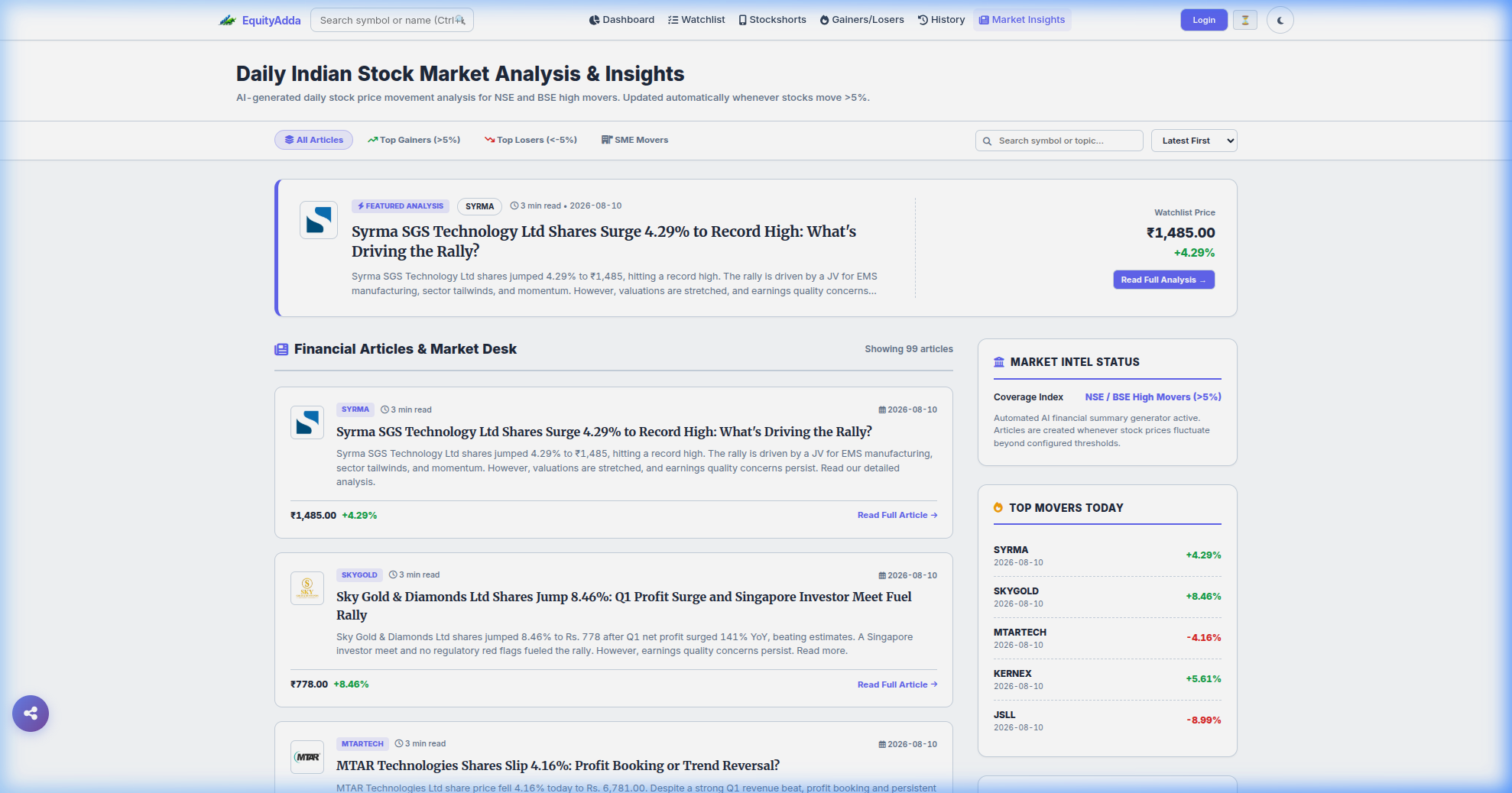1512x793 pixels.
Task: Select MTARTECH in Top Movers list
Action: (1108, 638)
